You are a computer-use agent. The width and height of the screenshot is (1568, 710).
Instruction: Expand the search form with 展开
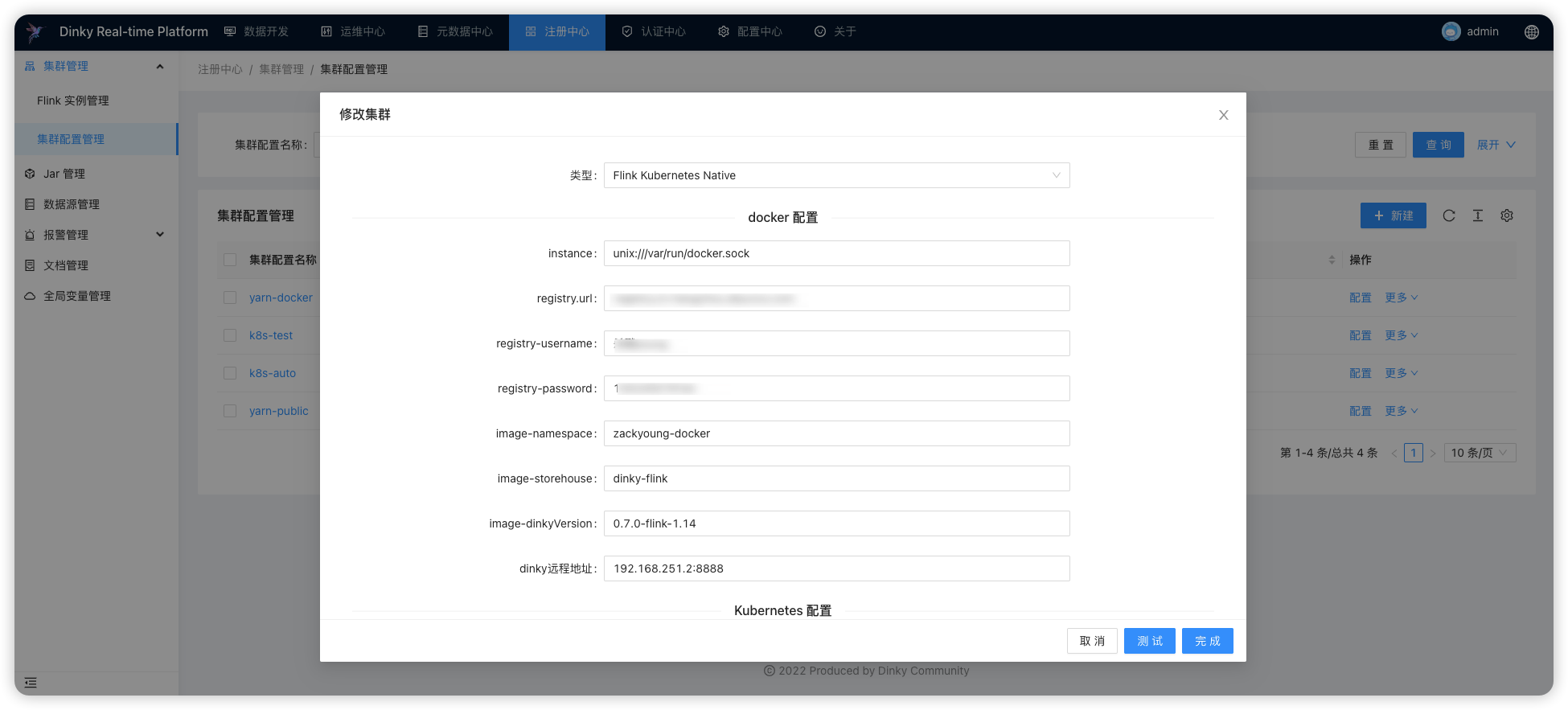(x=1496, y=145)
